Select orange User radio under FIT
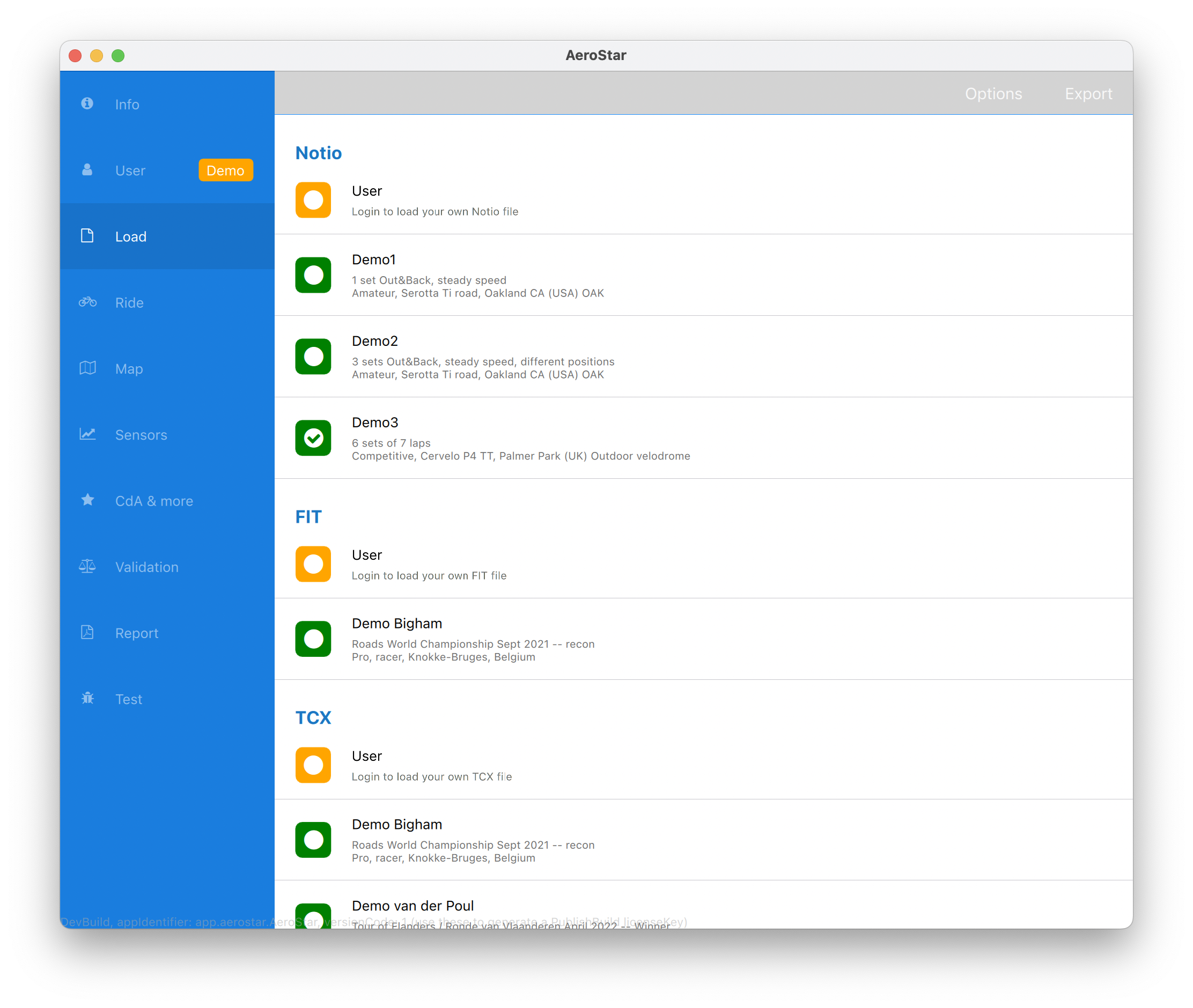This screenshot has width=1193, height=1008. (313, 564)
